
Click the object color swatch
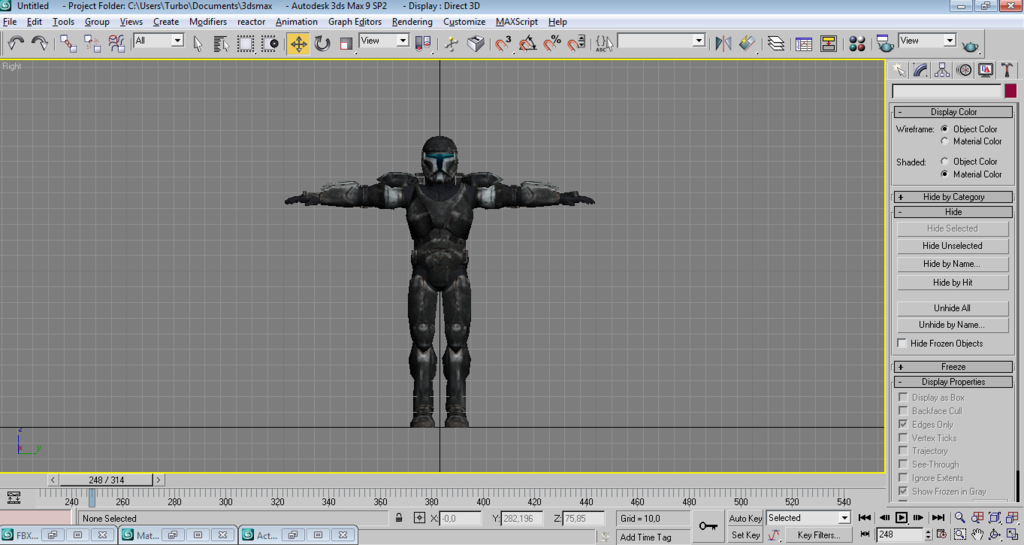(1010, 91)
